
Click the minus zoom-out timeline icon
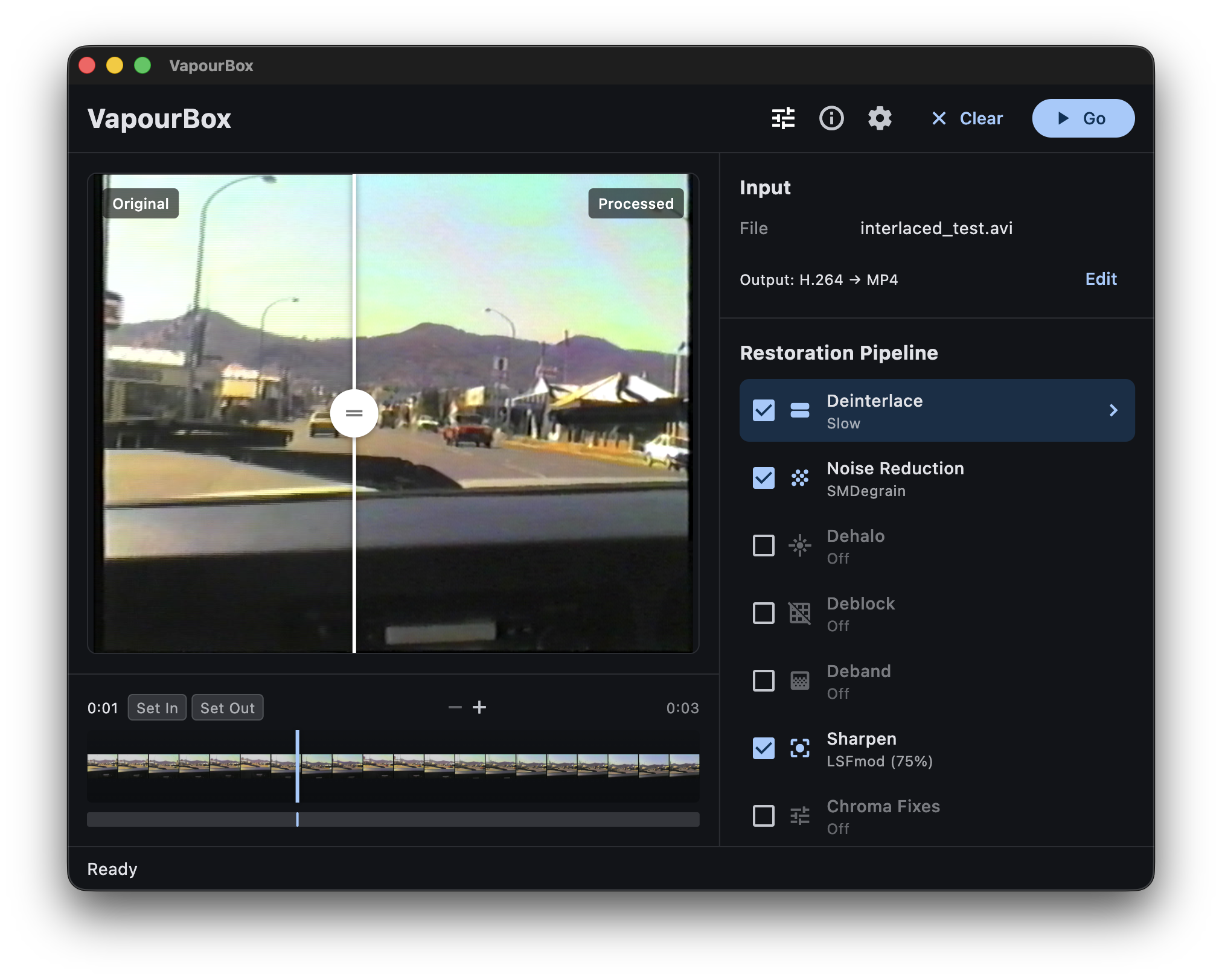(x=455, y=707)
